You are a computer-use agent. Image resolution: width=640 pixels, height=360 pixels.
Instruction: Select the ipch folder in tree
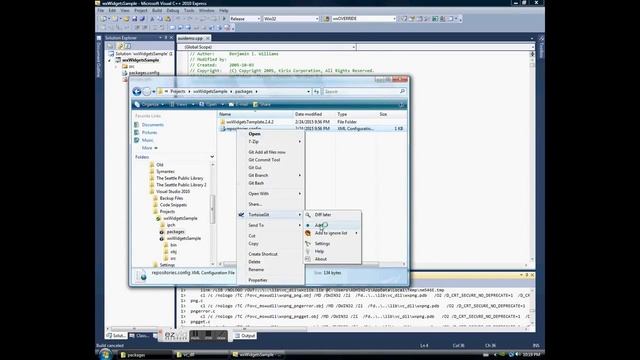[x=171, y=225]
